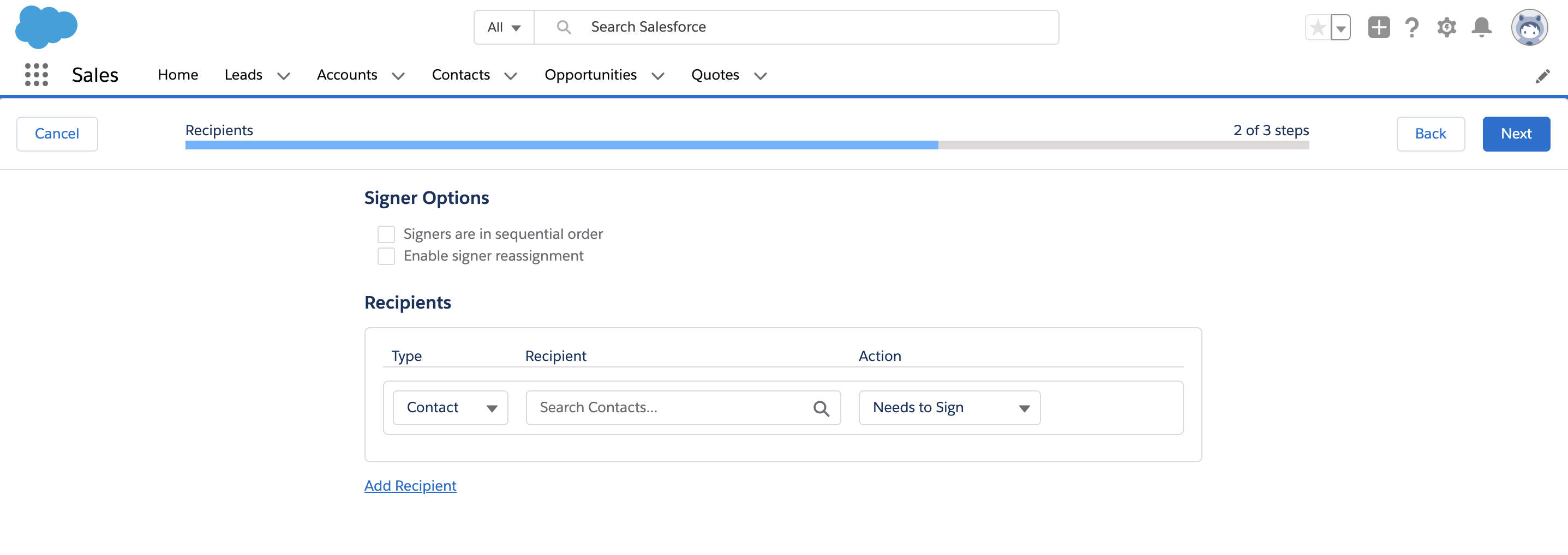This screenshot has width=1568, height=555.
Task: Open the notifications bell
Action: (1481, 27)
